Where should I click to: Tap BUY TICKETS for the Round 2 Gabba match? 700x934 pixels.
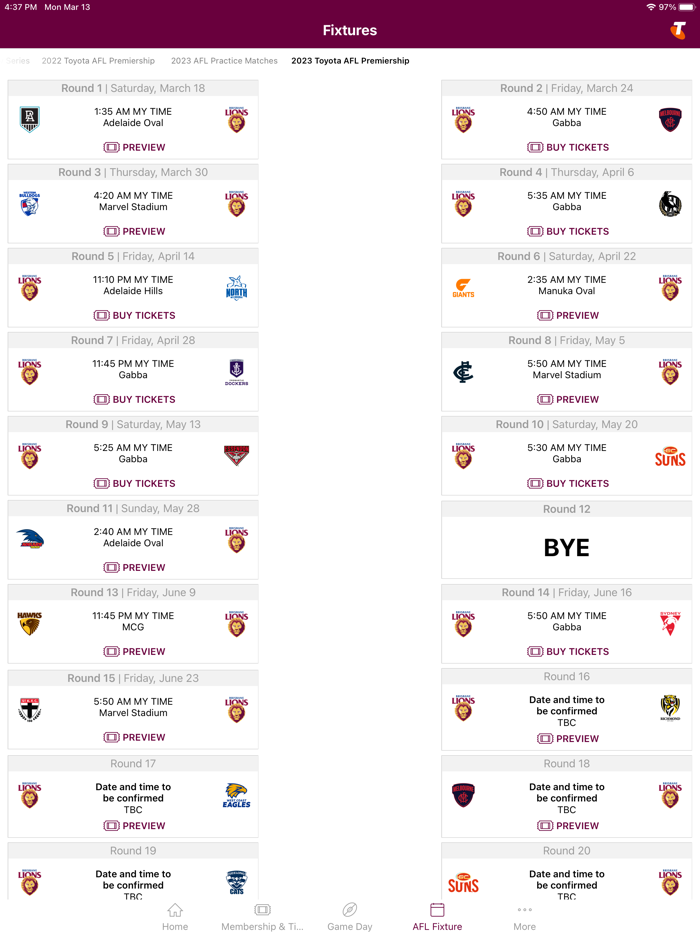tap(568, 147)
